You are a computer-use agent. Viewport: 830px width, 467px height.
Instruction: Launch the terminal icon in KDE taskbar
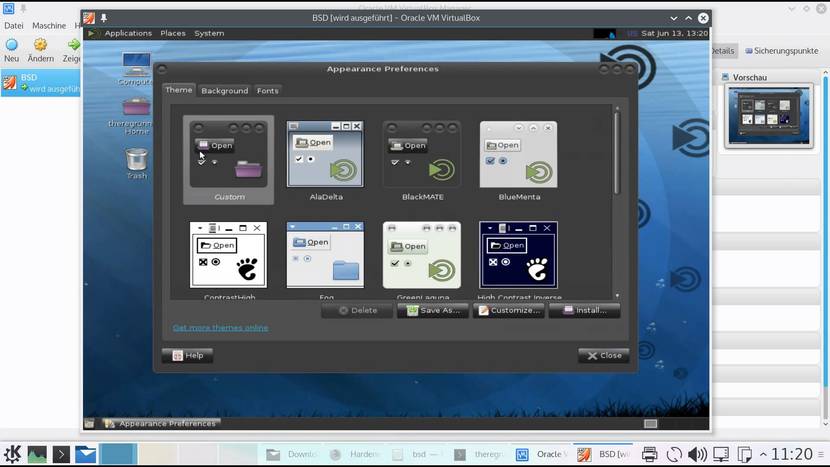[x=61, y=454]
